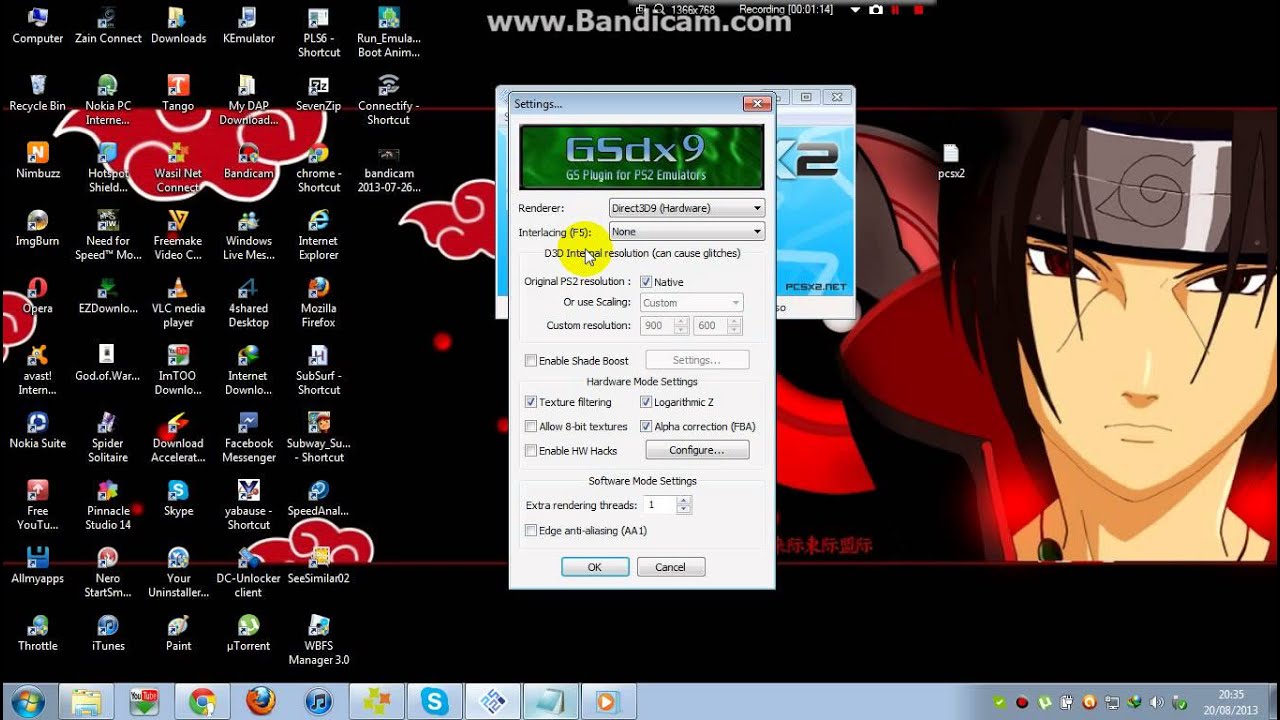Toggle Alpha correction (FBA) checkbox
The image size is (1280, 720).
(x=646, y=427)
